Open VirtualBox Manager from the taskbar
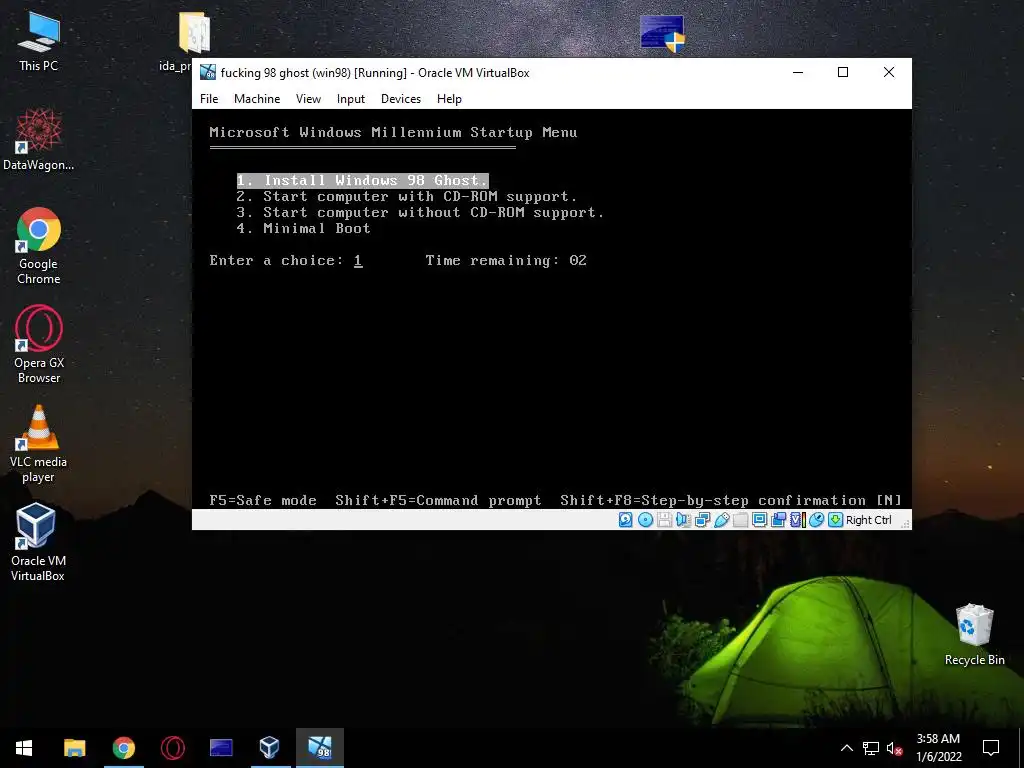This screenshot has width=1024, height=768. tap(270, 748)
